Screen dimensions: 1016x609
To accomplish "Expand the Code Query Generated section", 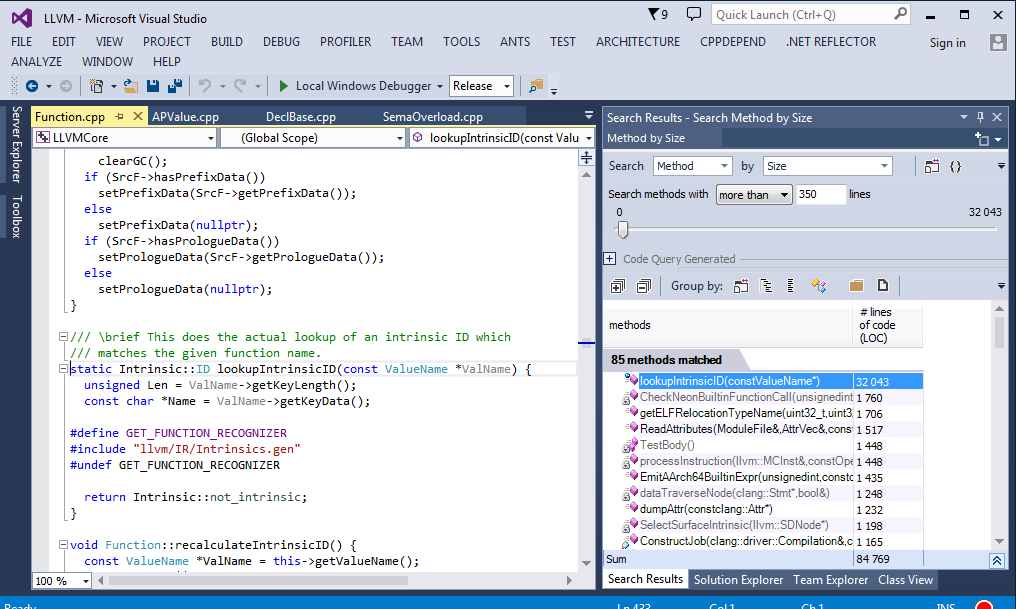I will (x=610, y=259).
